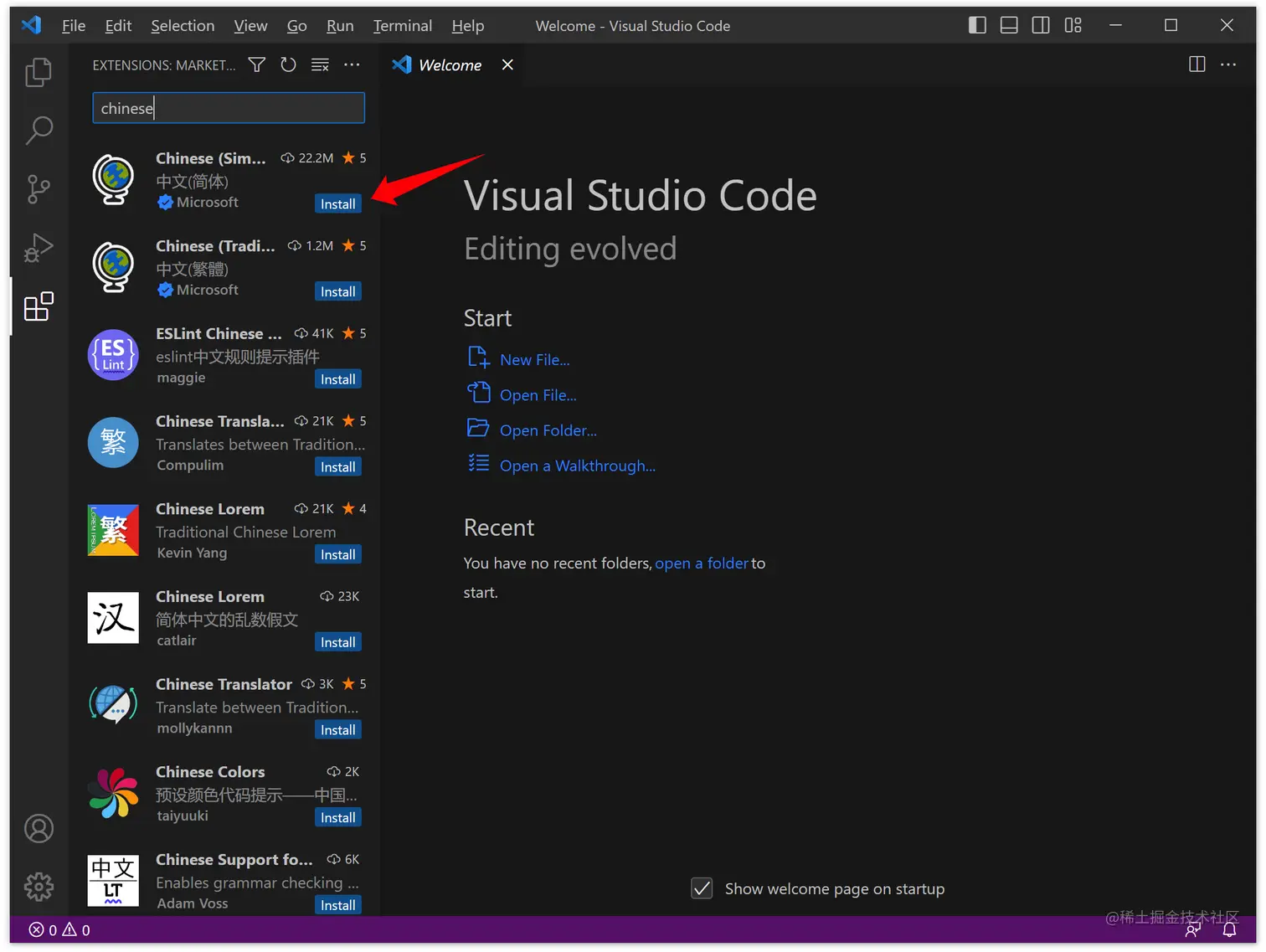Open notifications bell in status bar
The width and height of the screenshot is (1266, 952).
coord(1229,930)
